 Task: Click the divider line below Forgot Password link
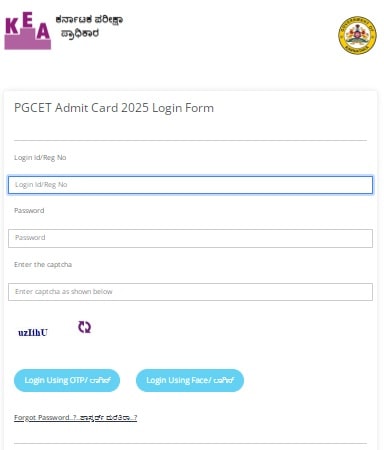click(x=190, y=443)
